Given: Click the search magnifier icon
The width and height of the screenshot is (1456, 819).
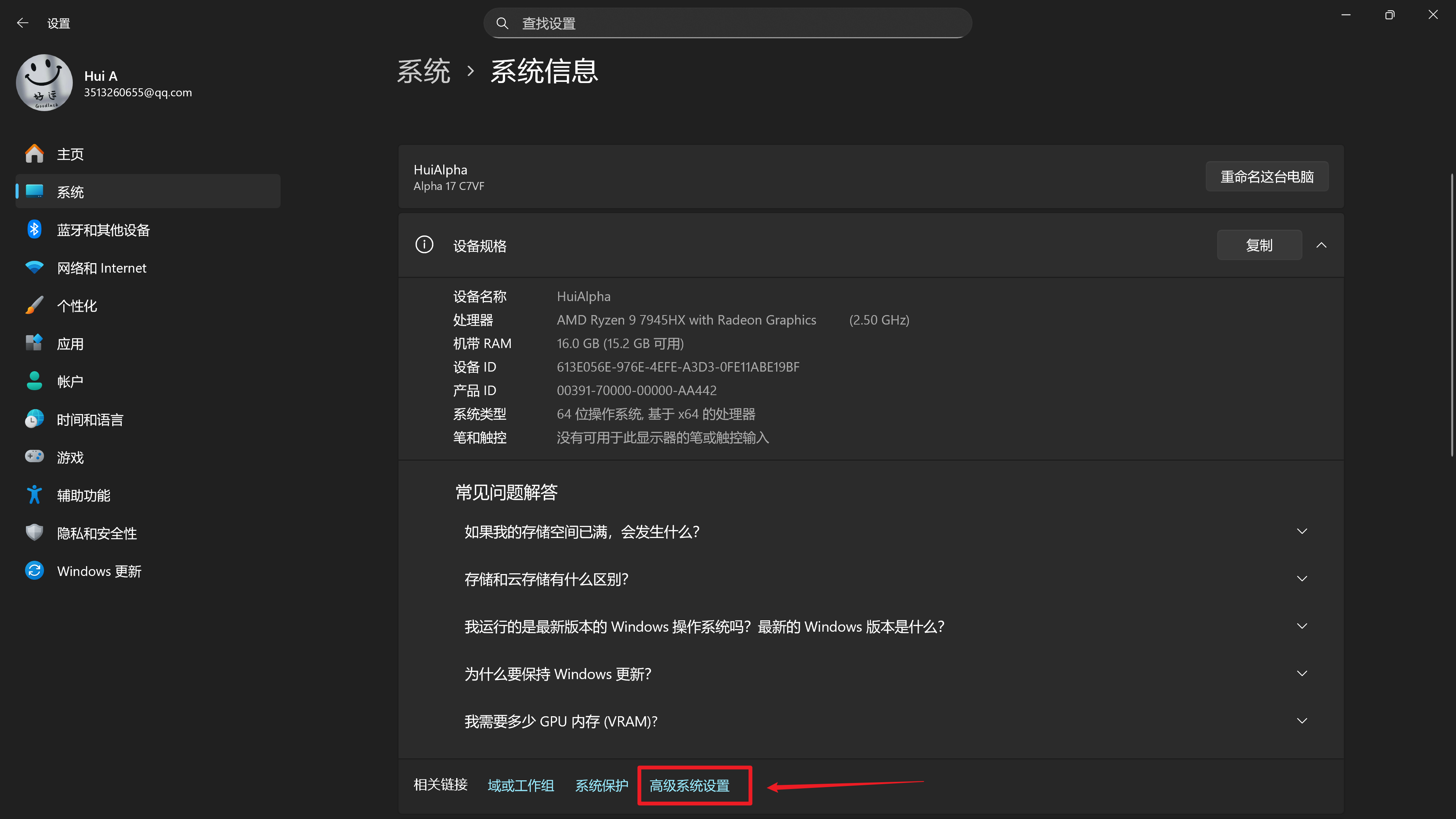Looking at the screenshot, I should point(502,23).
